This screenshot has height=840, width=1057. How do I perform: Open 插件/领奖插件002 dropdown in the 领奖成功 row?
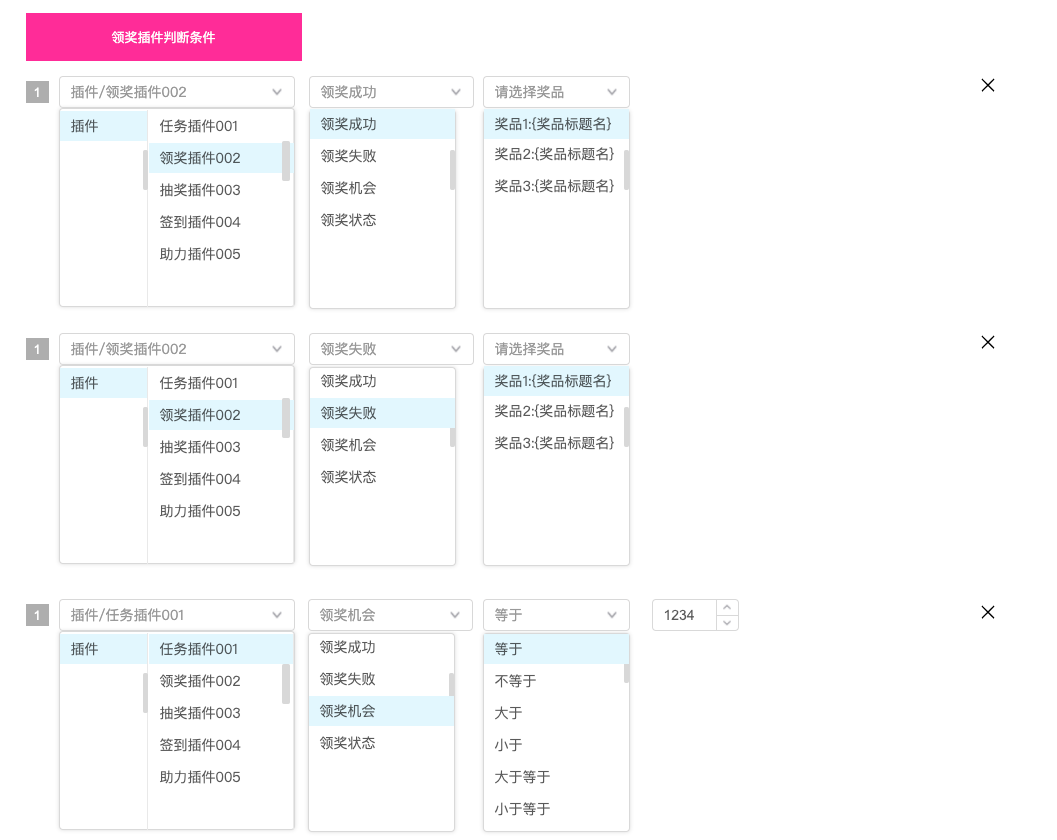pyautogui.click(x=177, y=92)
